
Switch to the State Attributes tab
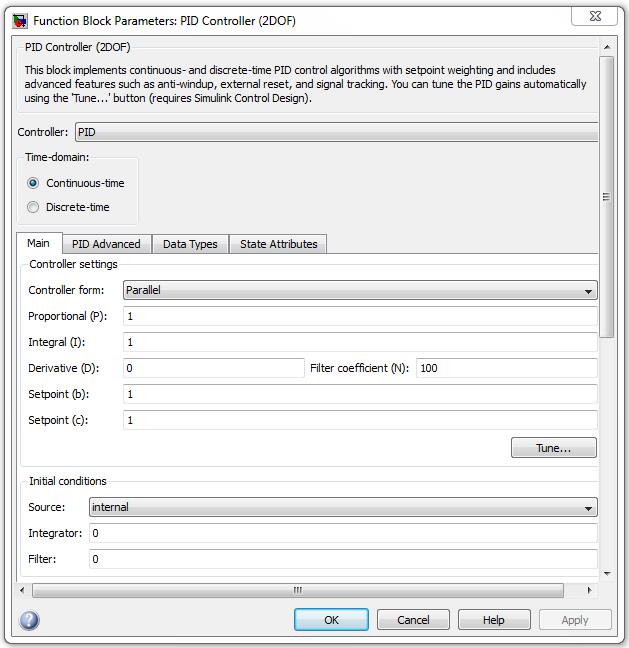point(279,244)
